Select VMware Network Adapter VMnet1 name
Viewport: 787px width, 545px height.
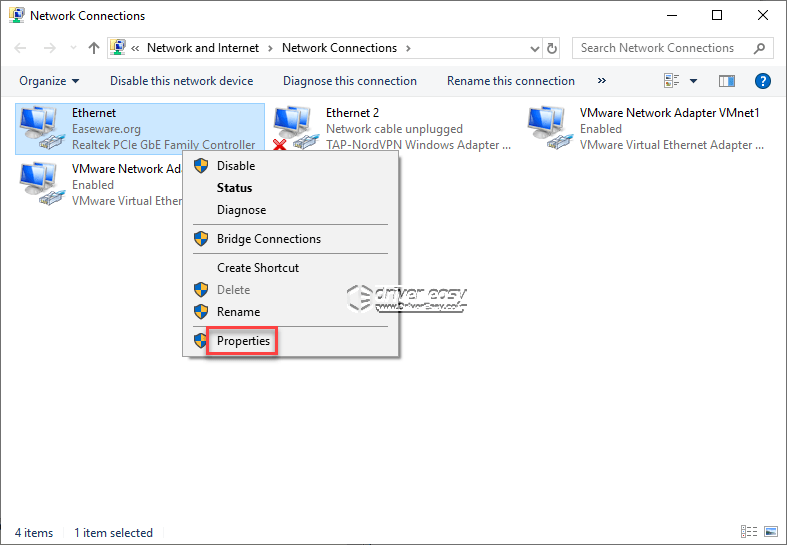670,113
